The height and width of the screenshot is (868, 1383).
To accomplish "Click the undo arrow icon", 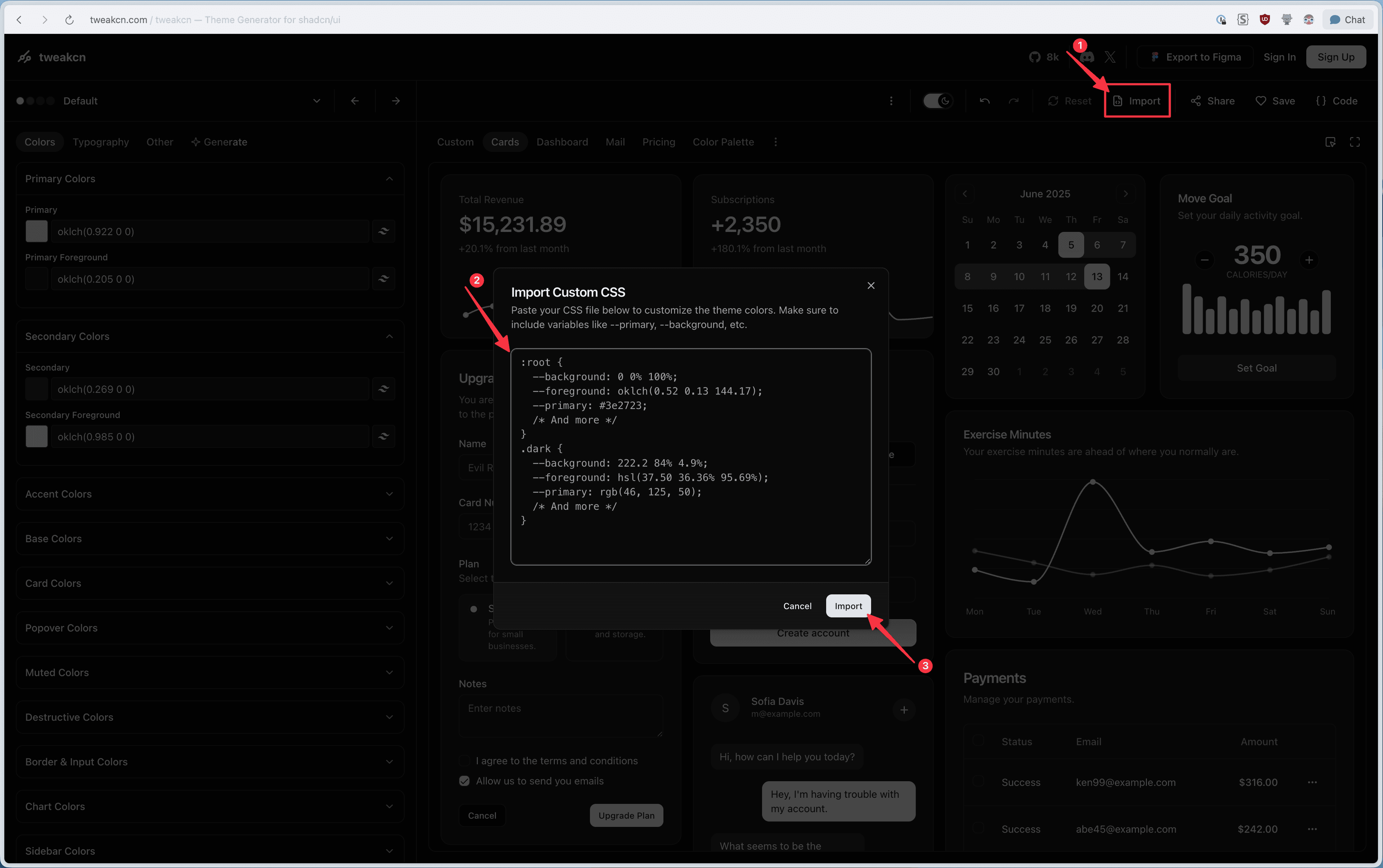I will [985, 101].
